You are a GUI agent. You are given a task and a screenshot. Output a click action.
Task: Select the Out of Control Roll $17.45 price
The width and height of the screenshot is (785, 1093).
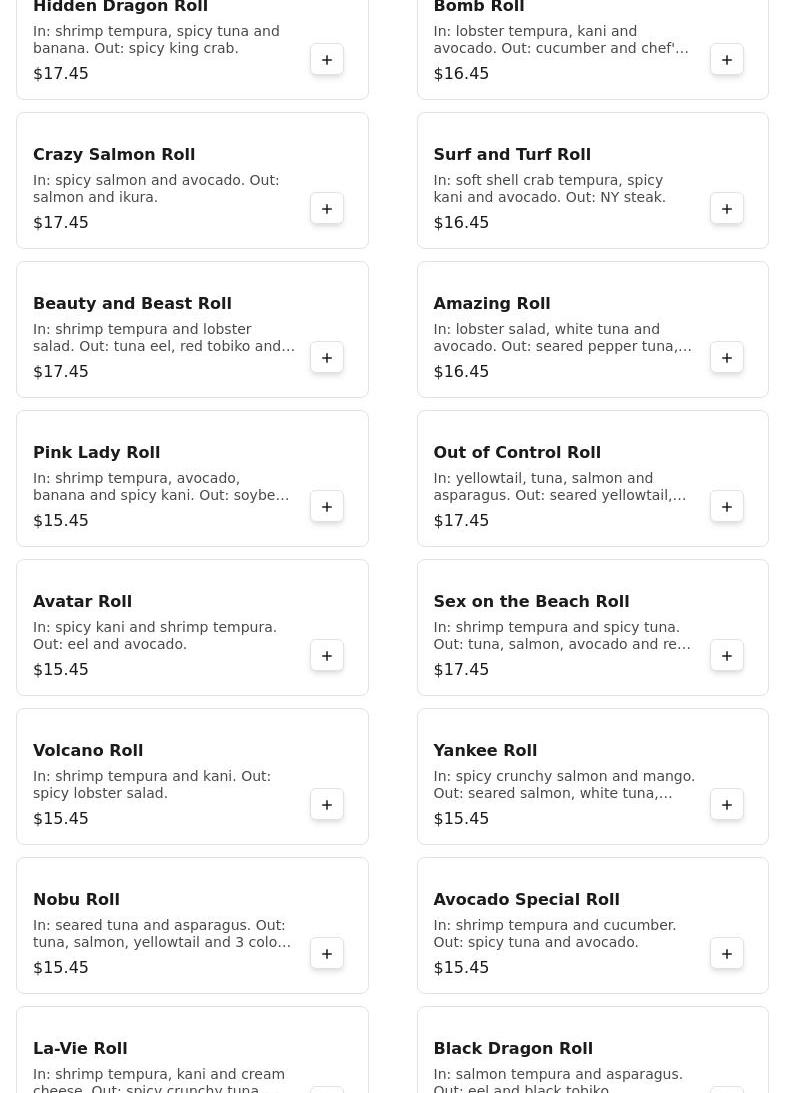[x=461, y=521]
